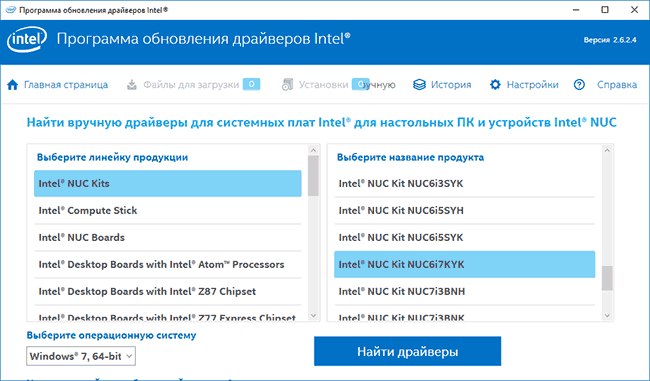The width and height of the screenshot is (650, 381).
Task: Click the History stack icon
Action: (419, 85)
